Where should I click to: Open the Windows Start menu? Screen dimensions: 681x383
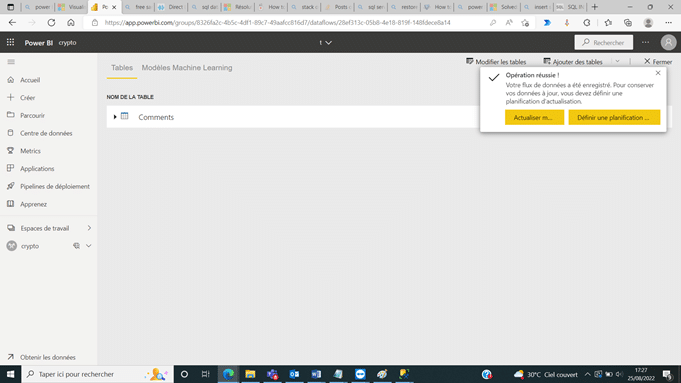[x=10, y=374]
